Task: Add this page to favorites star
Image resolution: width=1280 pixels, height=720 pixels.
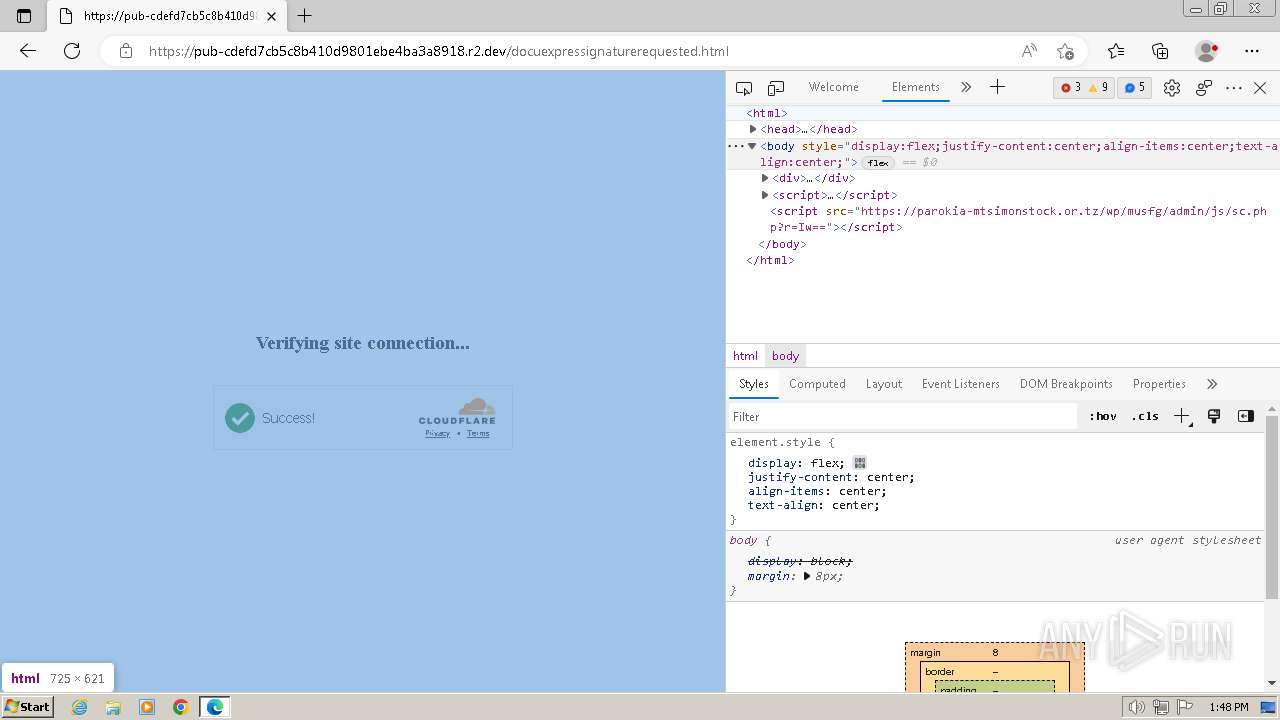Action: tap(1065, 51)
